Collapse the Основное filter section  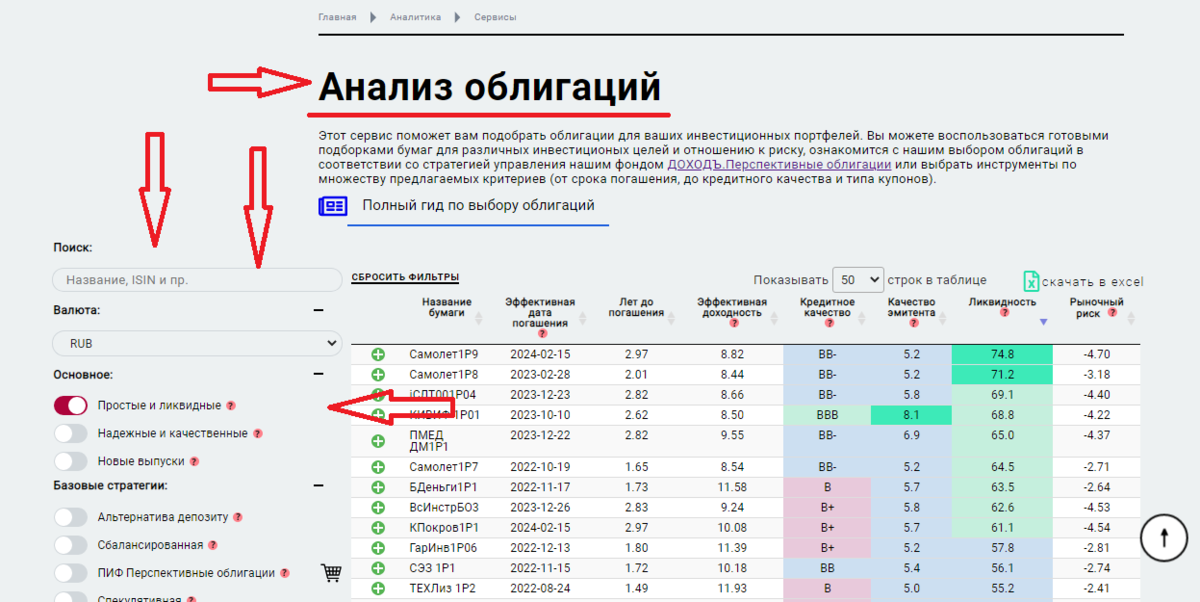pyautogui.click(x=318, y=374)
